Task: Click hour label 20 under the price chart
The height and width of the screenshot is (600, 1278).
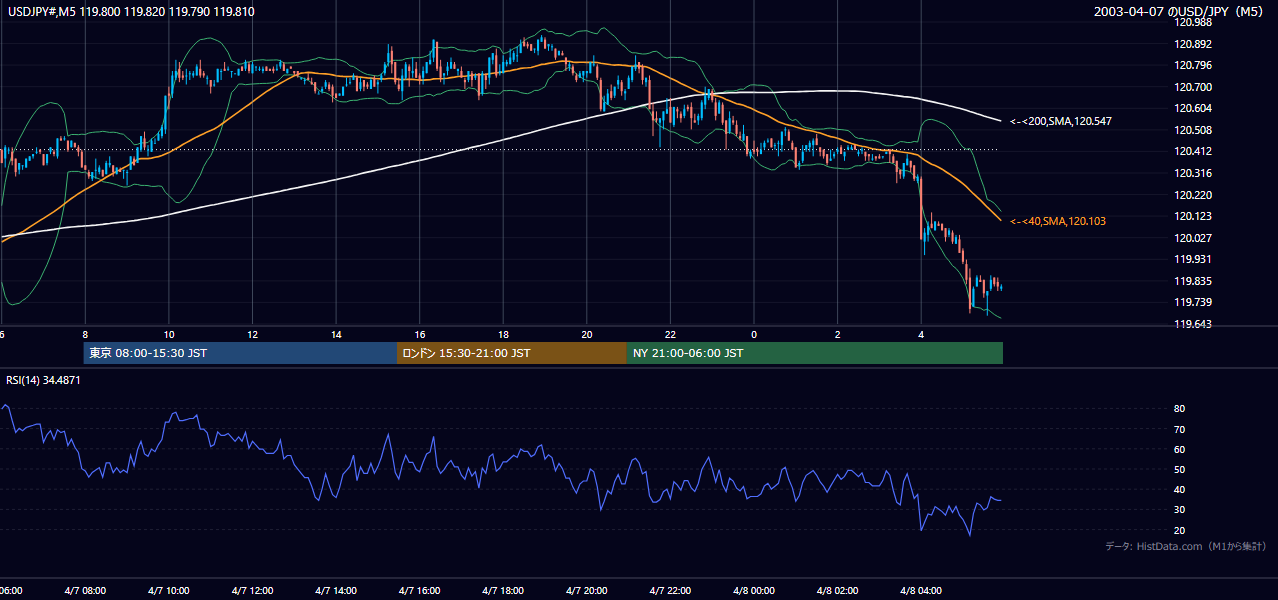Action: coord(587,335)
